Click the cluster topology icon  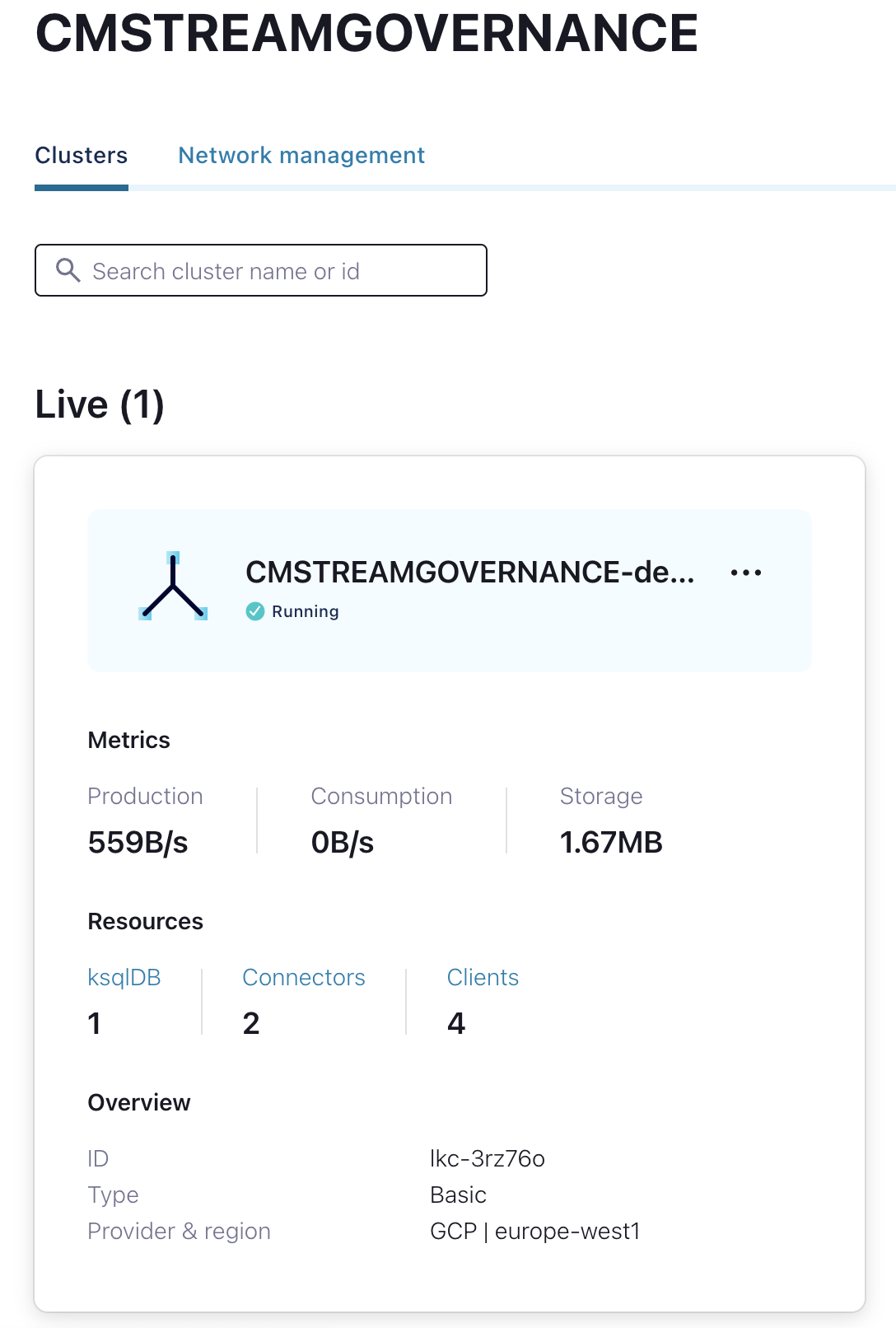173,586
